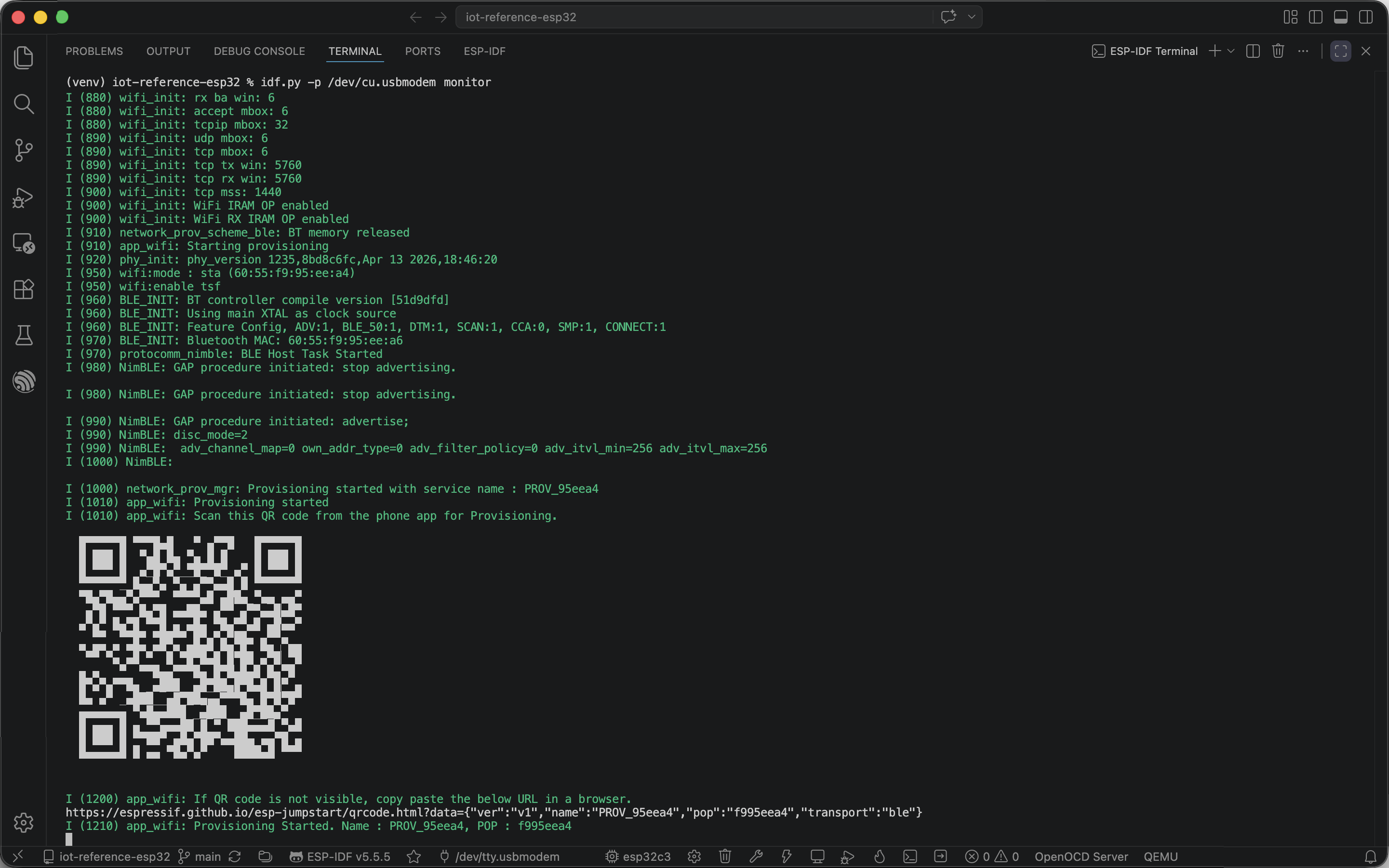This screenshot has height=868, width=1389.
Task: Kill the ESP-IDF terminal with trash icon
Action: pos(1278,51)
